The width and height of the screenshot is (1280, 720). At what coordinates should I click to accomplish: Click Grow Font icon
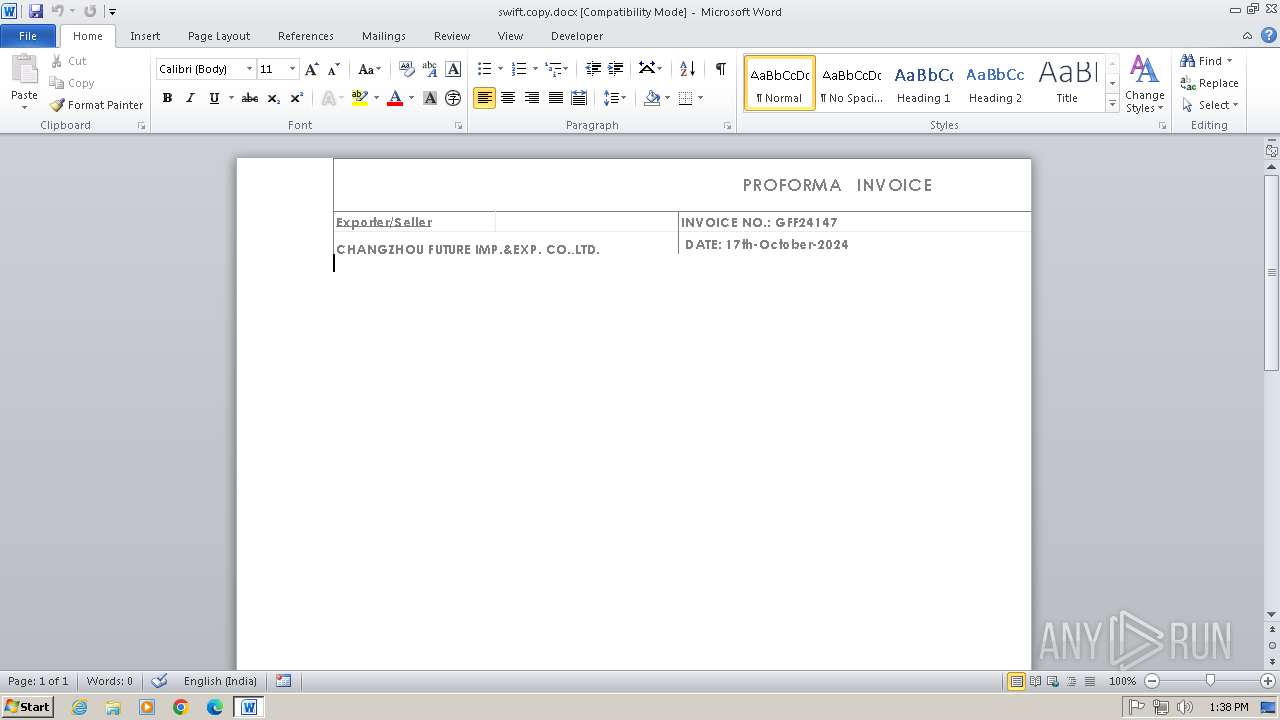click(311, 69)
